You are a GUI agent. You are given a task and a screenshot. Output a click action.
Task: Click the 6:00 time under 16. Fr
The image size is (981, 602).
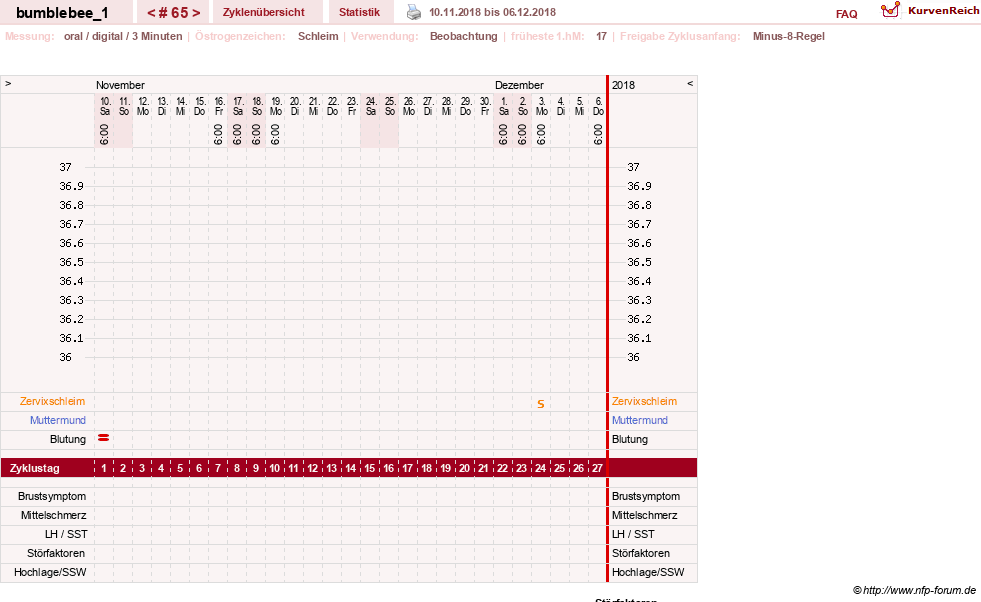tap(218, 135)
